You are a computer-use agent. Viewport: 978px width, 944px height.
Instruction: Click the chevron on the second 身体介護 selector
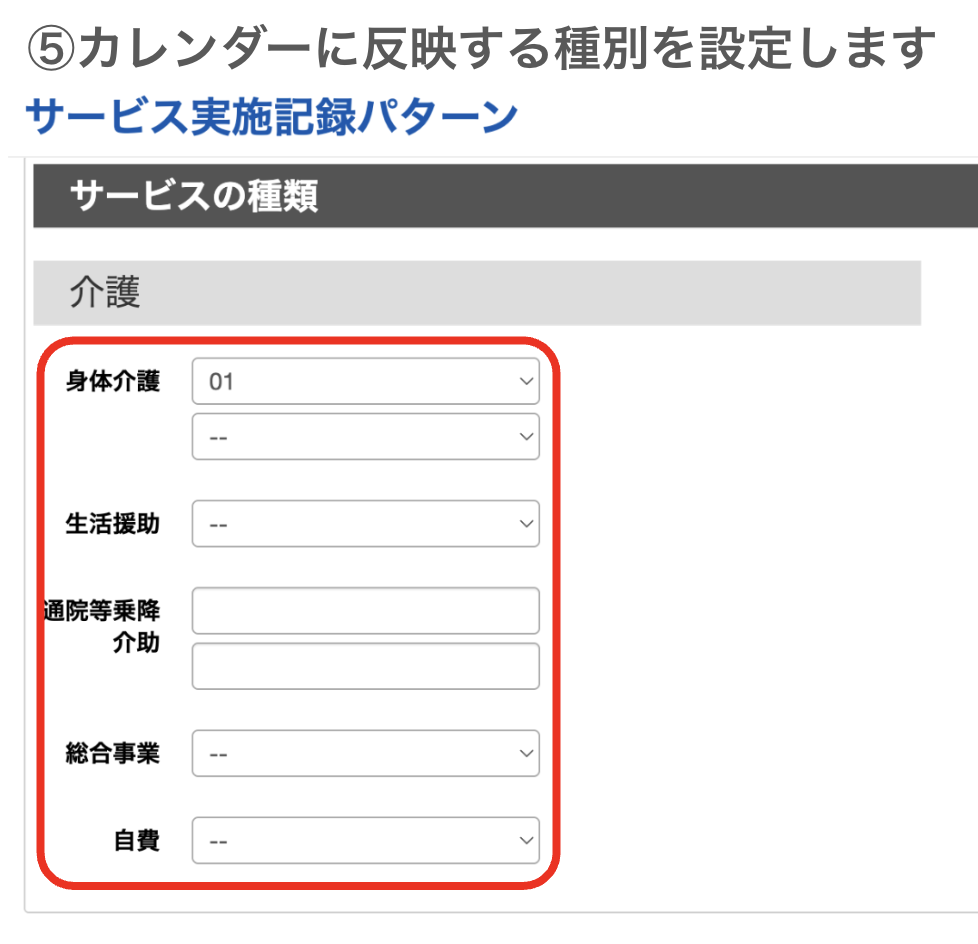click(527, 436)
